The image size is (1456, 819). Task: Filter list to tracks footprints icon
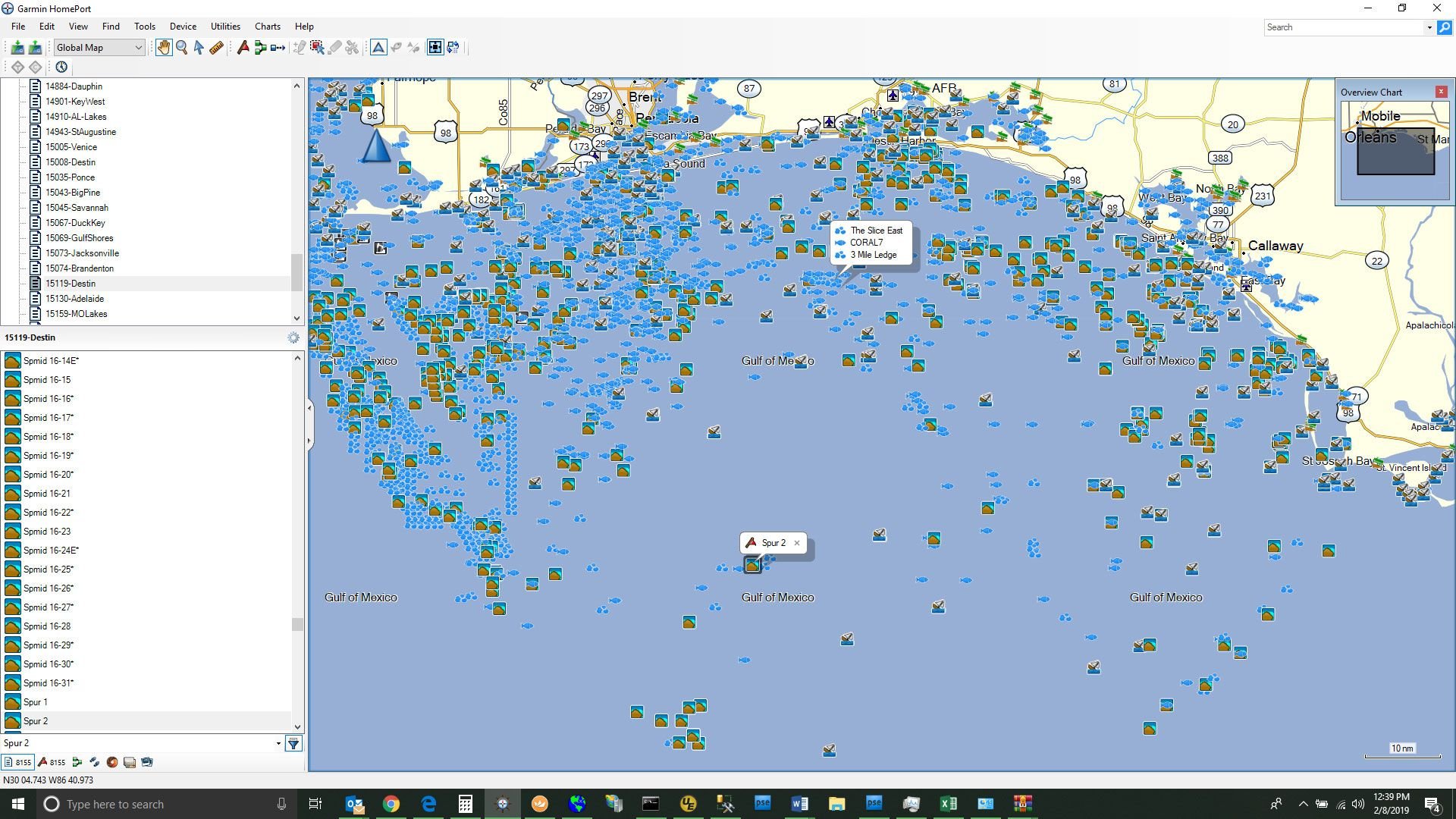[x=94, y=762]
